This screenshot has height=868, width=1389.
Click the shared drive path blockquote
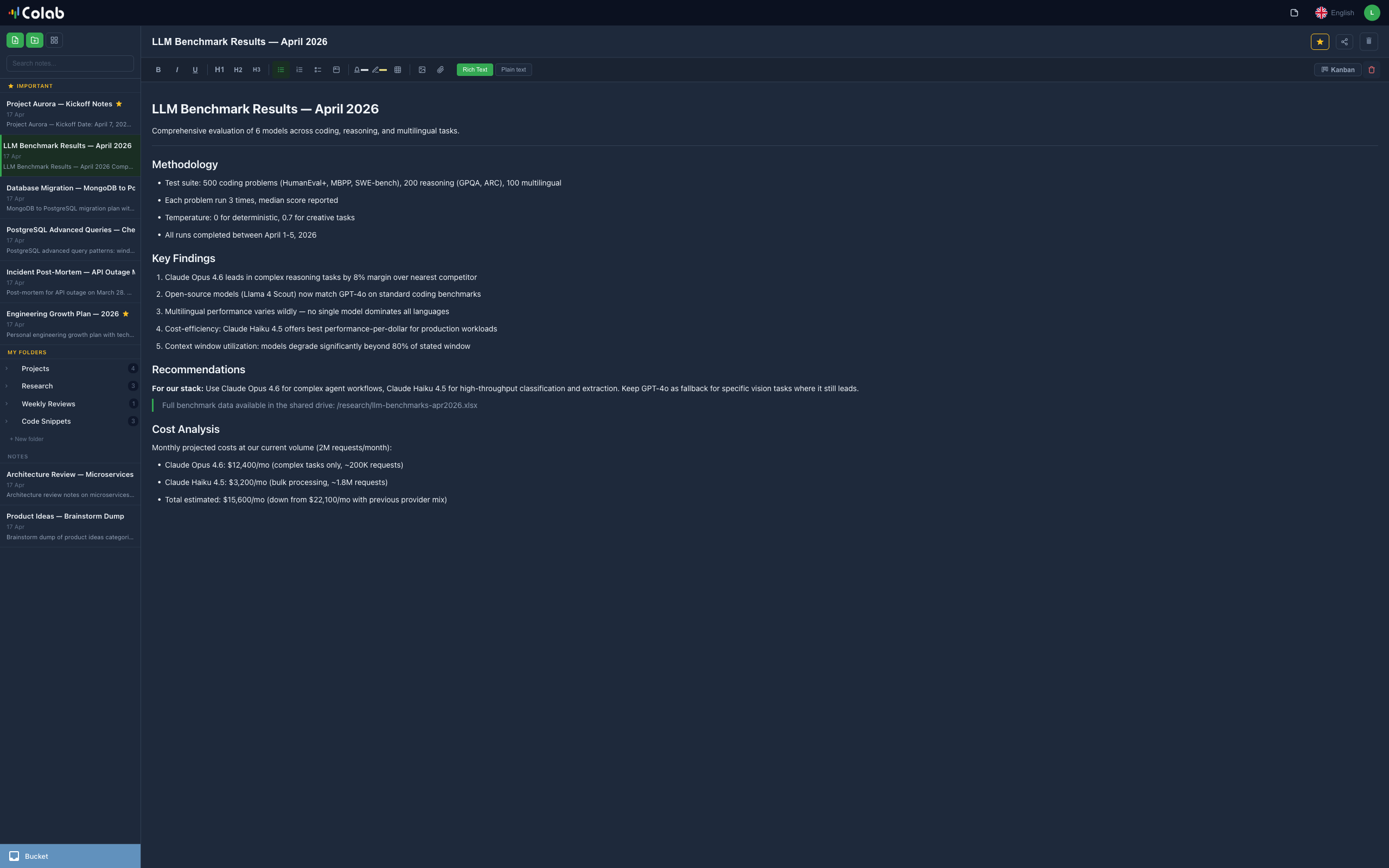(x=320, y=405)
